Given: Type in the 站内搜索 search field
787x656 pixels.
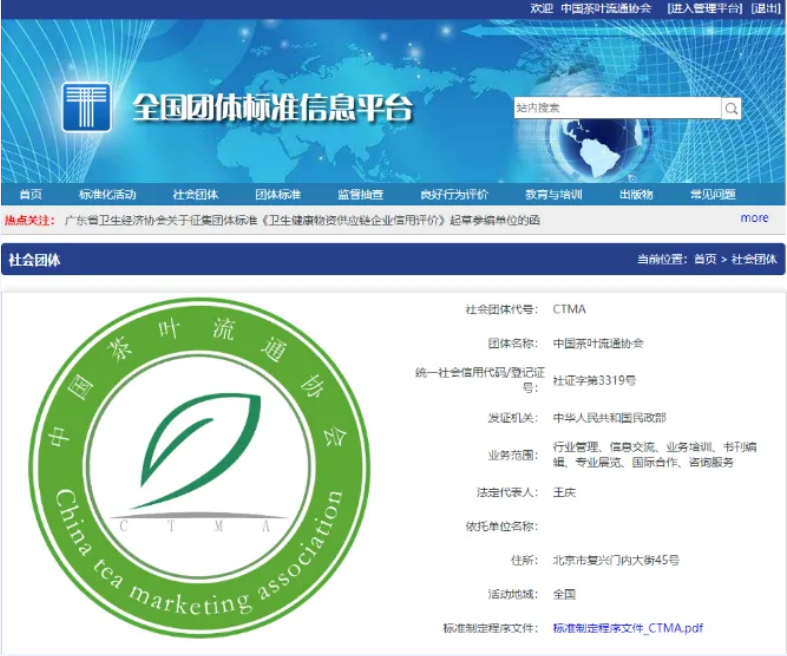Looking at the screenshot, I should [616, 108].
